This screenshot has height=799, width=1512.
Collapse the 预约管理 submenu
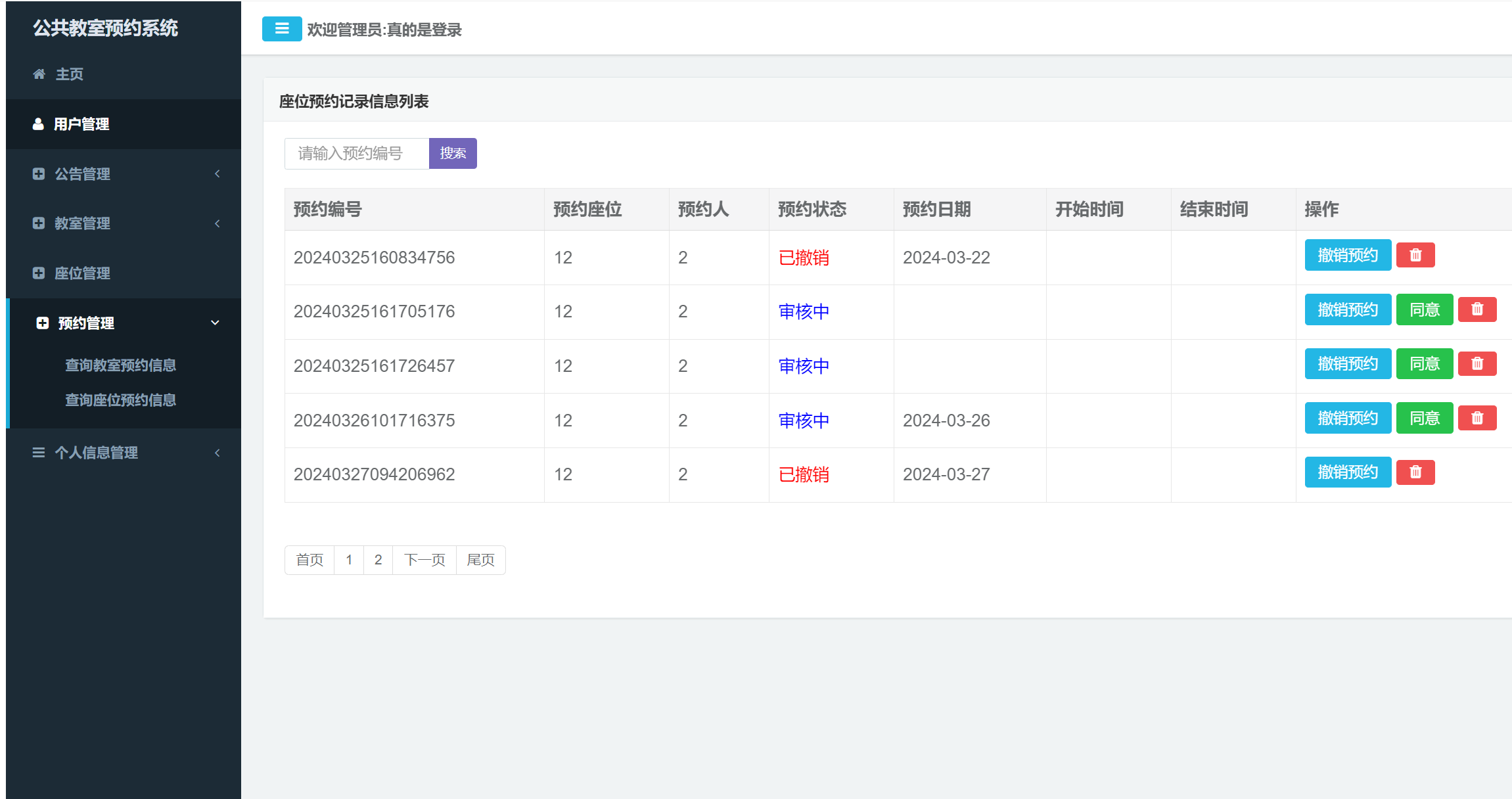click(215, 323)
